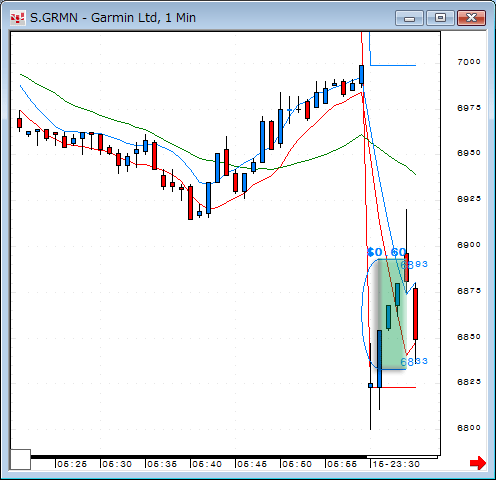The width and height of the screenshot is (496, 480).
Task: Click the 6975 price scale label
Action: pyautogui.click(x=469, y=108)
